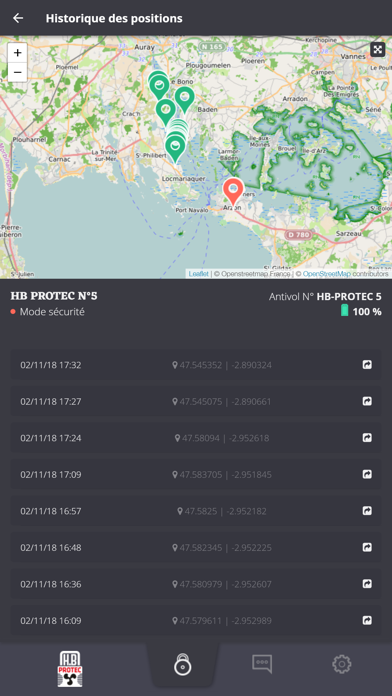The height and width of the screenshot is (696, 392).
Task: Click the Antivol N° HB-PROTEC 5 label
Action: (x=325, y=297)
